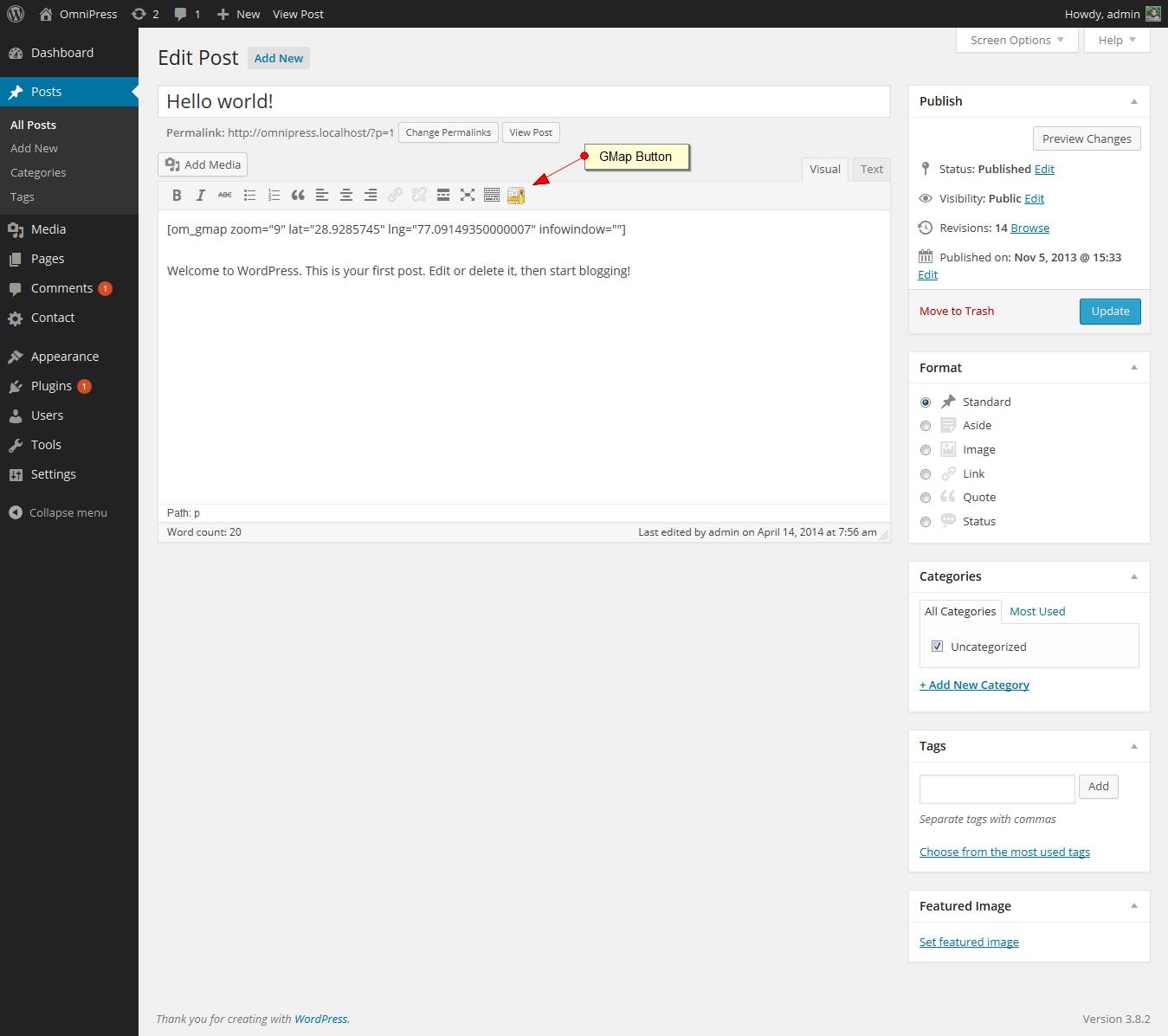Screen dimensions: 1168x1036
Task: Show the kitchen sink toolbar row
Action: coord(492,196)
